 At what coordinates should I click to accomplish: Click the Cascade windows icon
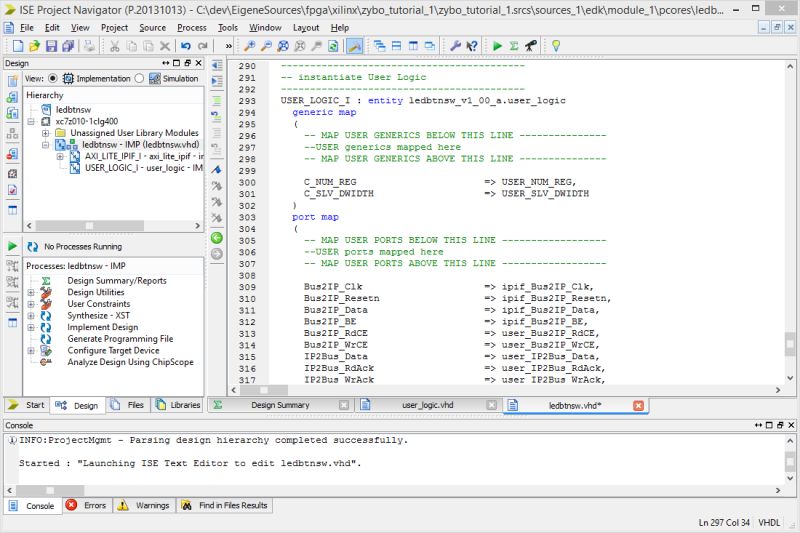point(380,46)
